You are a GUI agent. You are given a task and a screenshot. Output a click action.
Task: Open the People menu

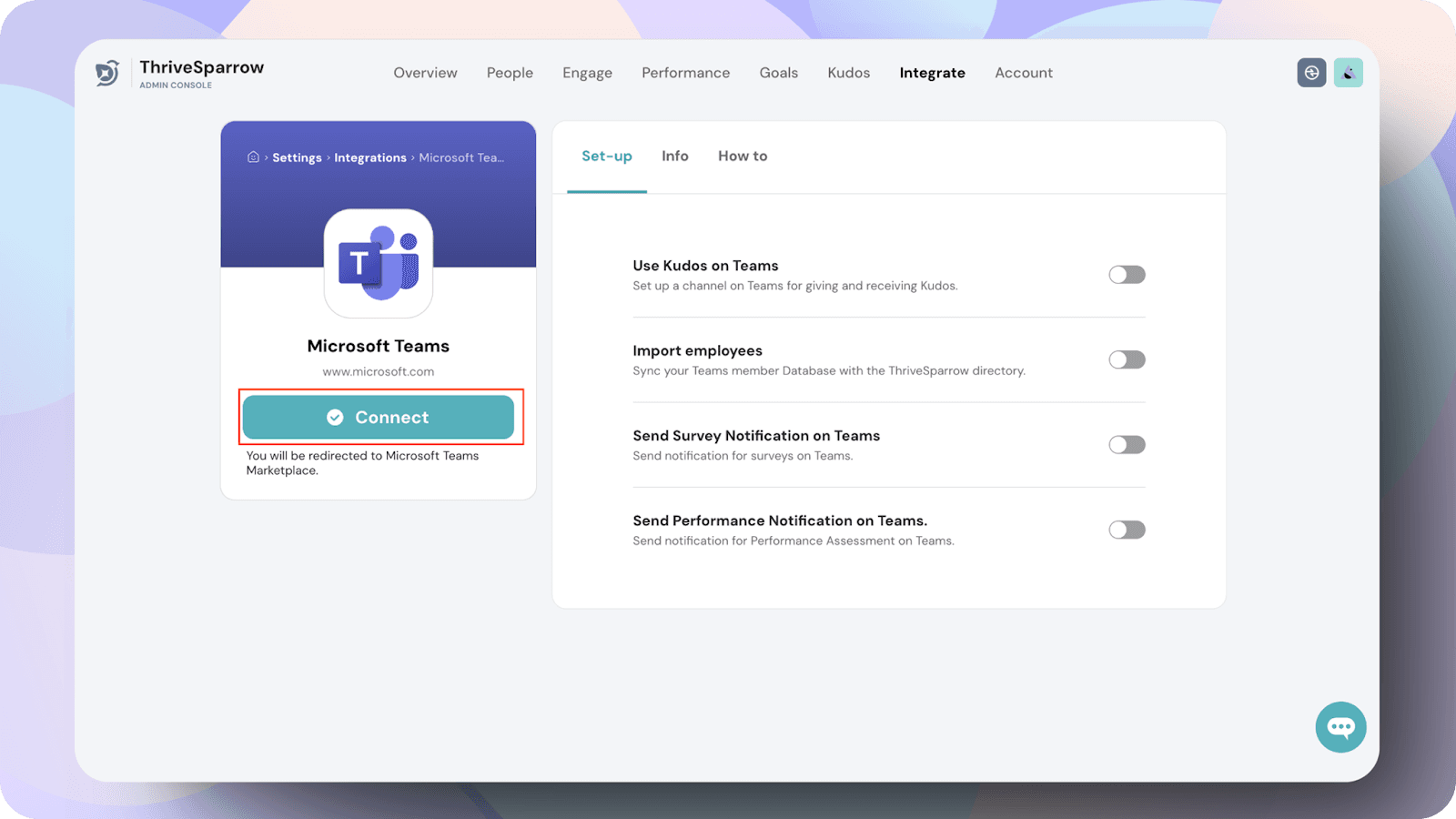point(510,73)
